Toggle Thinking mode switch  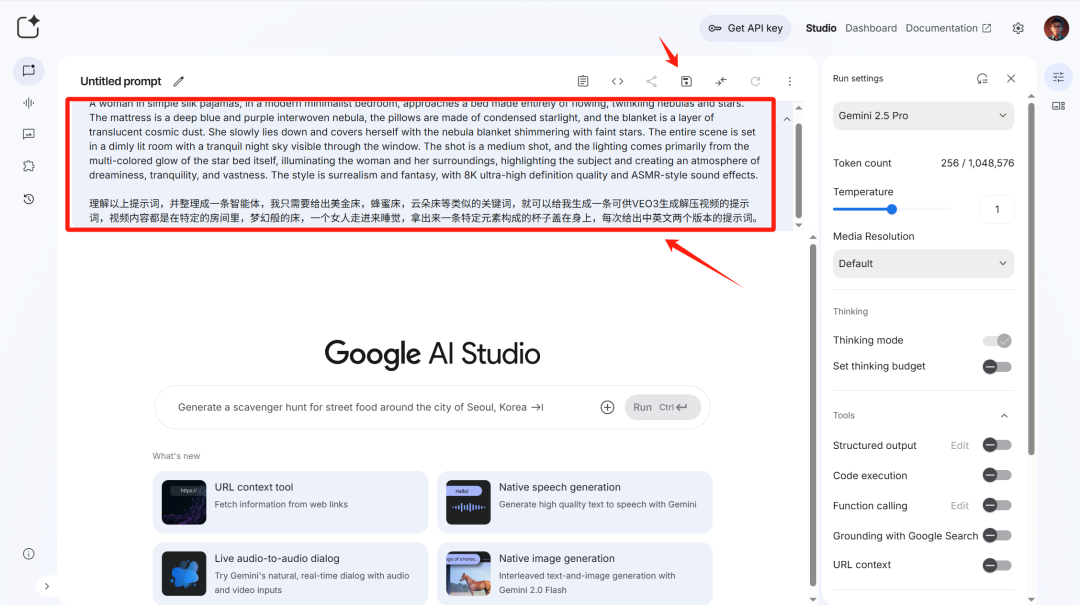point(997,340)
